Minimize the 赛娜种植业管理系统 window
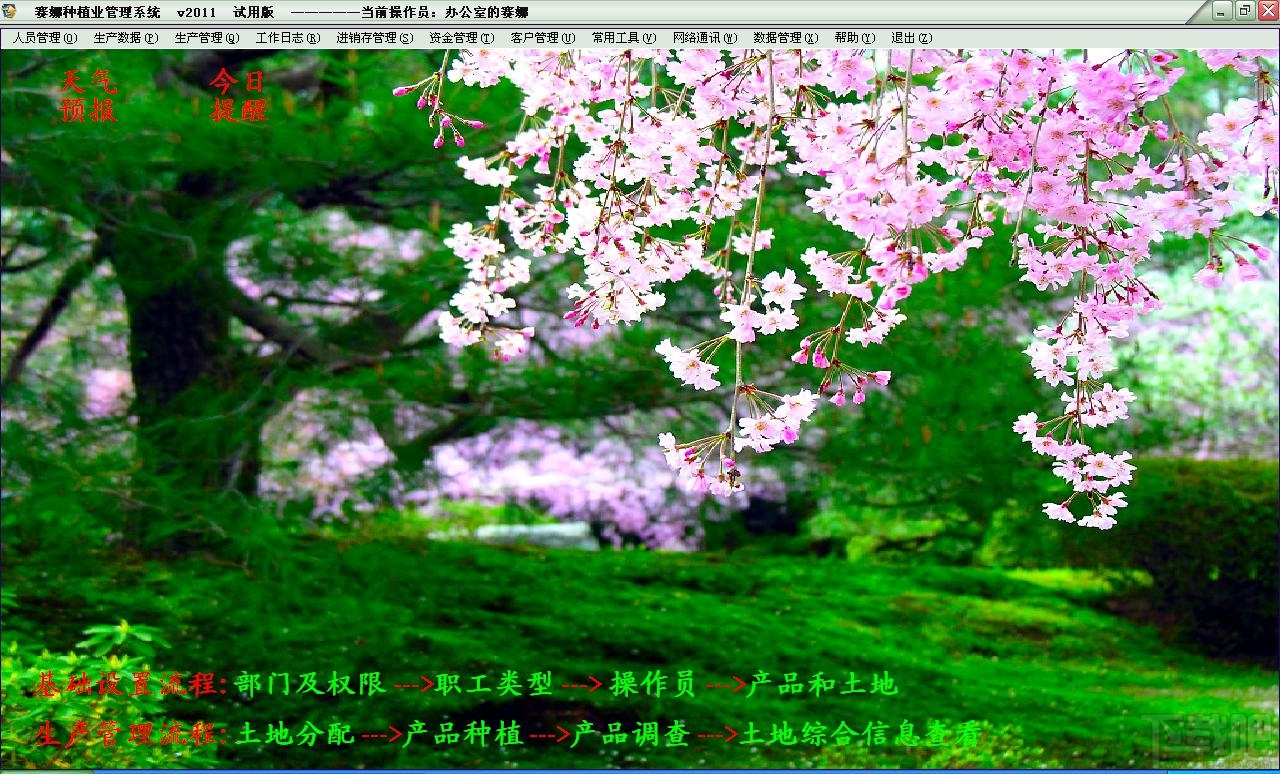The width and height of the screenshot is (1280, 774). 1223,11
